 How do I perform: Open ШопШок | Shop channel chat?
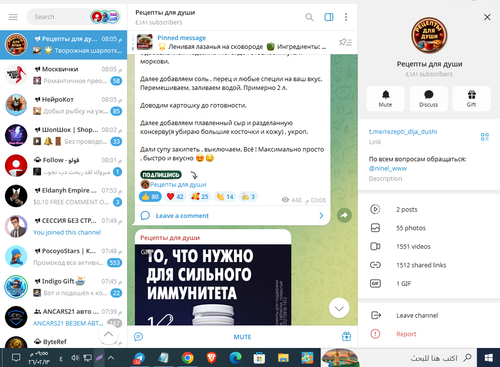pyautogui.click(x=63, y=135)
